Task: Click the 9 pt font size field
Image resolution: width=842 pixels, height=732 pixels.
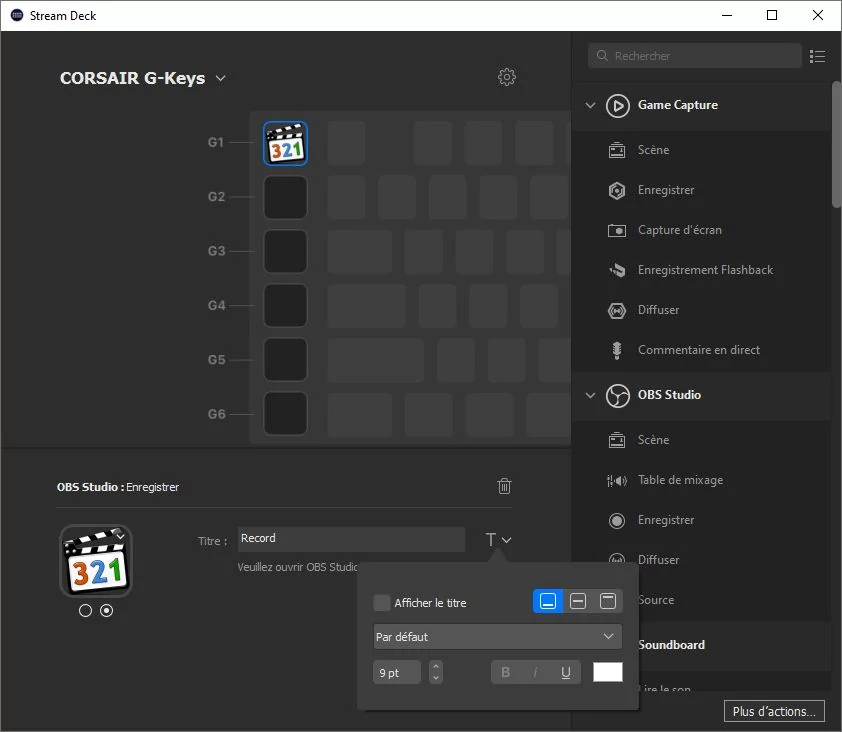Action: point(396,672)
